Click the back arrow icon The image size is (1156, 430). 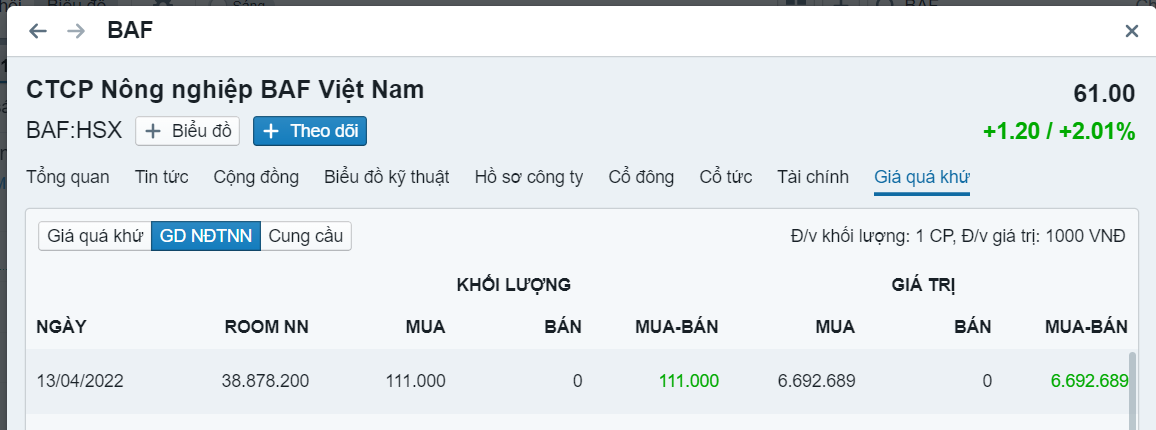pos(38,31)
